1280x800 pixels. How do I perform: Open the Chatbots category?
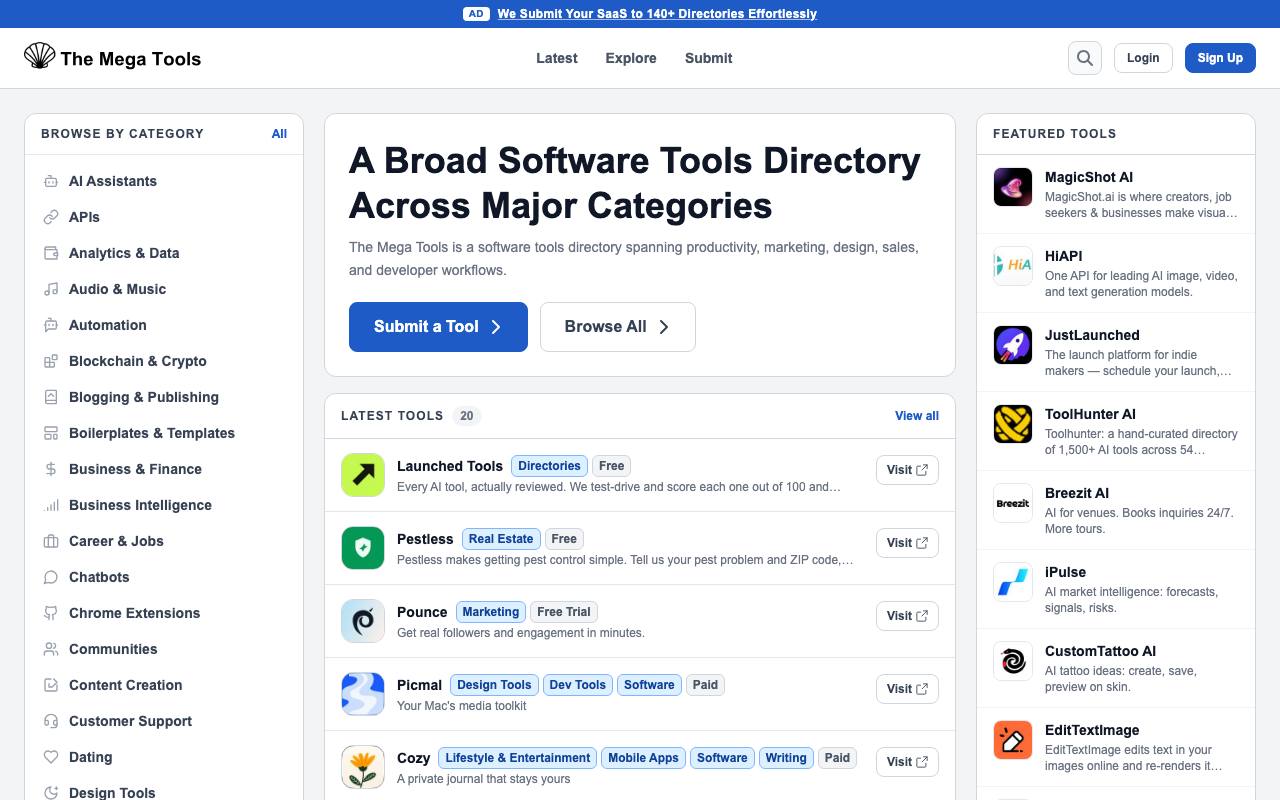coord(164,577)
